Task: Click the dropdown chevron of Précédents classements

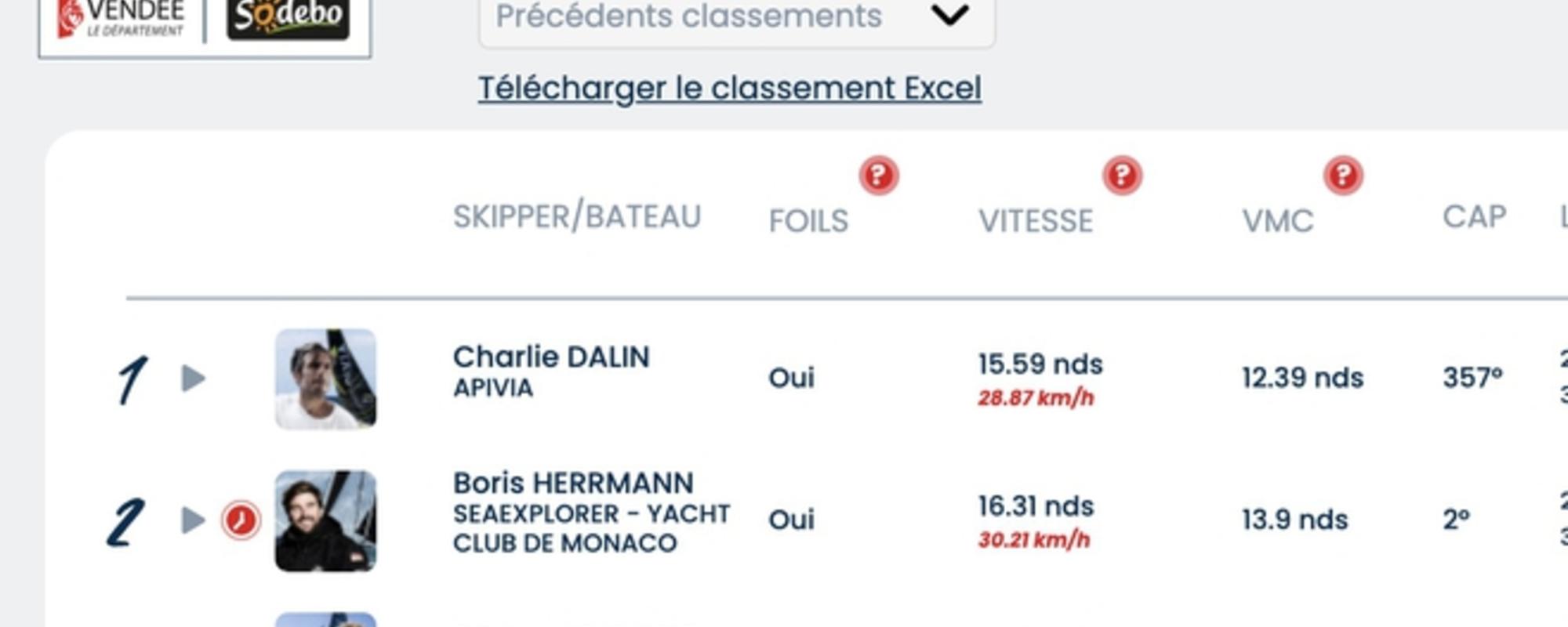Action: click(x=949, y=15)
